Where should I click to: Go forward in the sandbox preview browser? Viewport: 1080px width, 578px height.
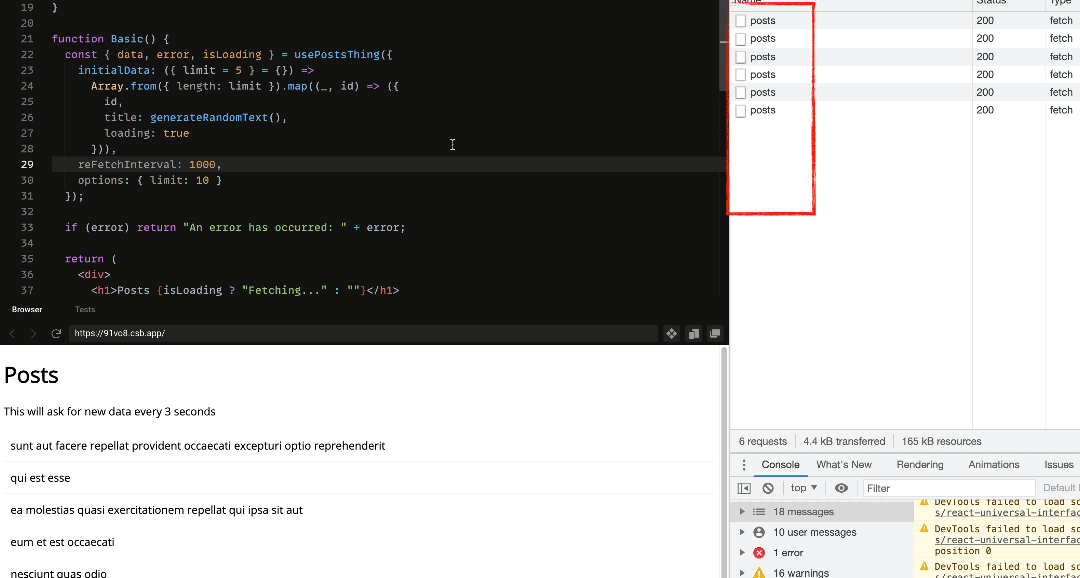coord(33,334)
